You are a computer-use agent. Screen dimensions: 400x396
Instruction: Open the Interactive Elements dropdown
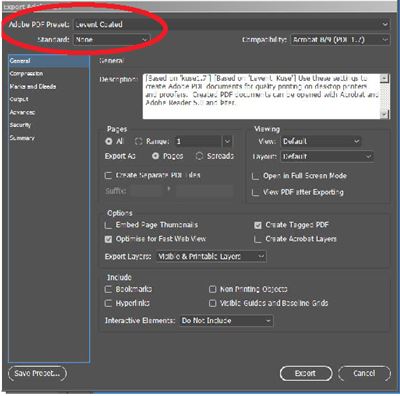226,321
